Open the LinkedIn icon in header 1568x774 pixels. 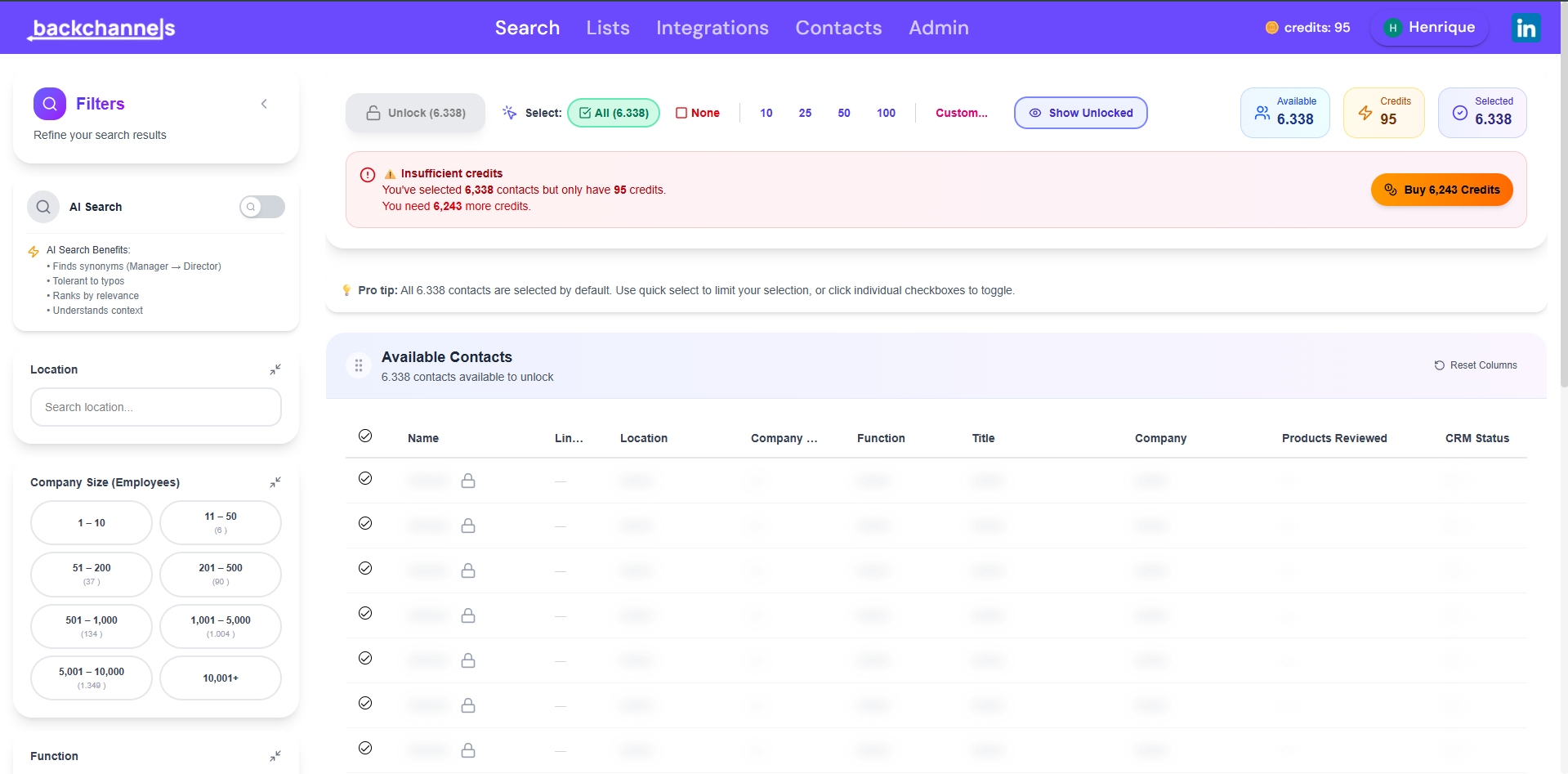coord(1526,28)
